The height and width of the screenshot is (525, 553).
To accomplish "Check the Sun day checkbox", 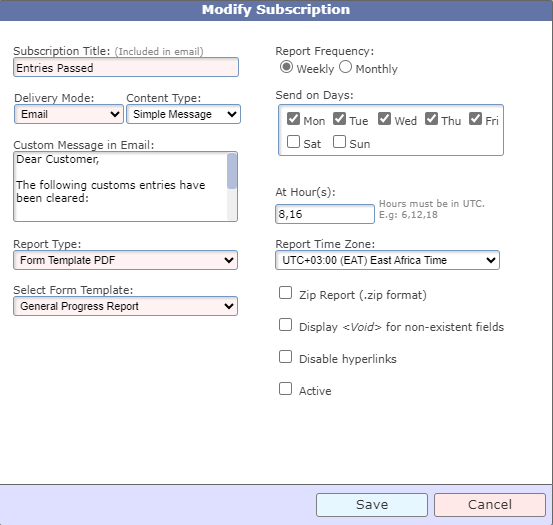I will pyautogui.click(x=339, y=142).
